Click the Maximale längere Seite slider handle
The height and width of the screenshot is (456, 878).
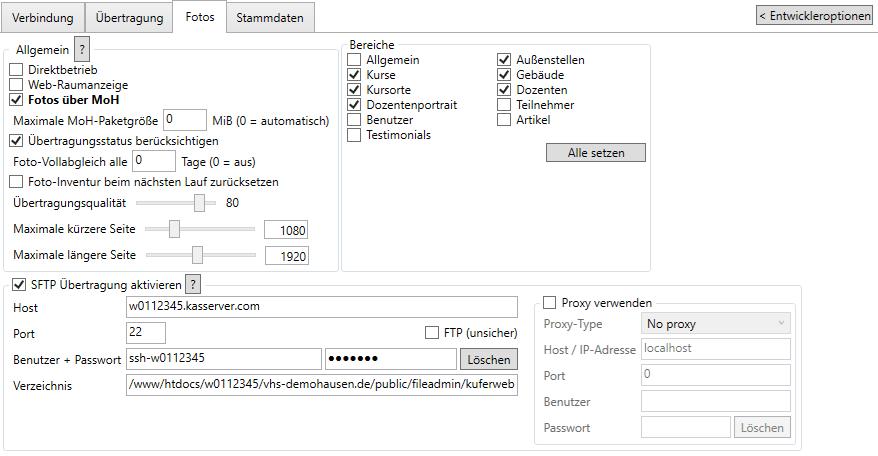[197, 254]
